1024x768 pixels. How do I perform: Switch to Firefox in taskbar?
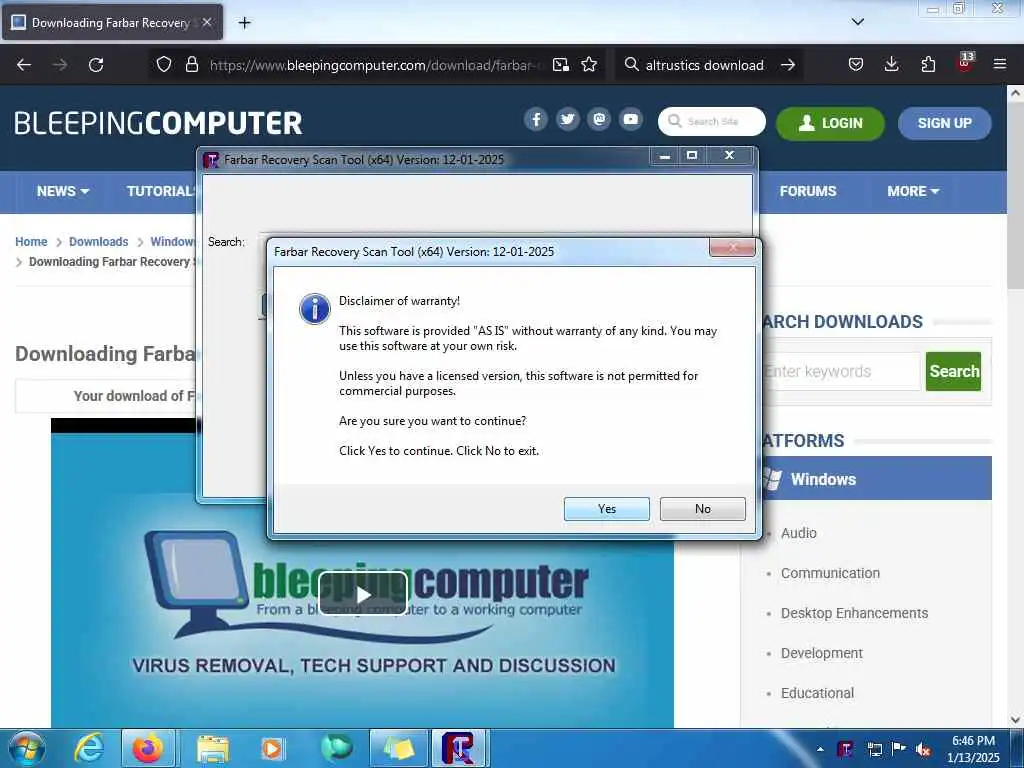(x=148, y=748)
